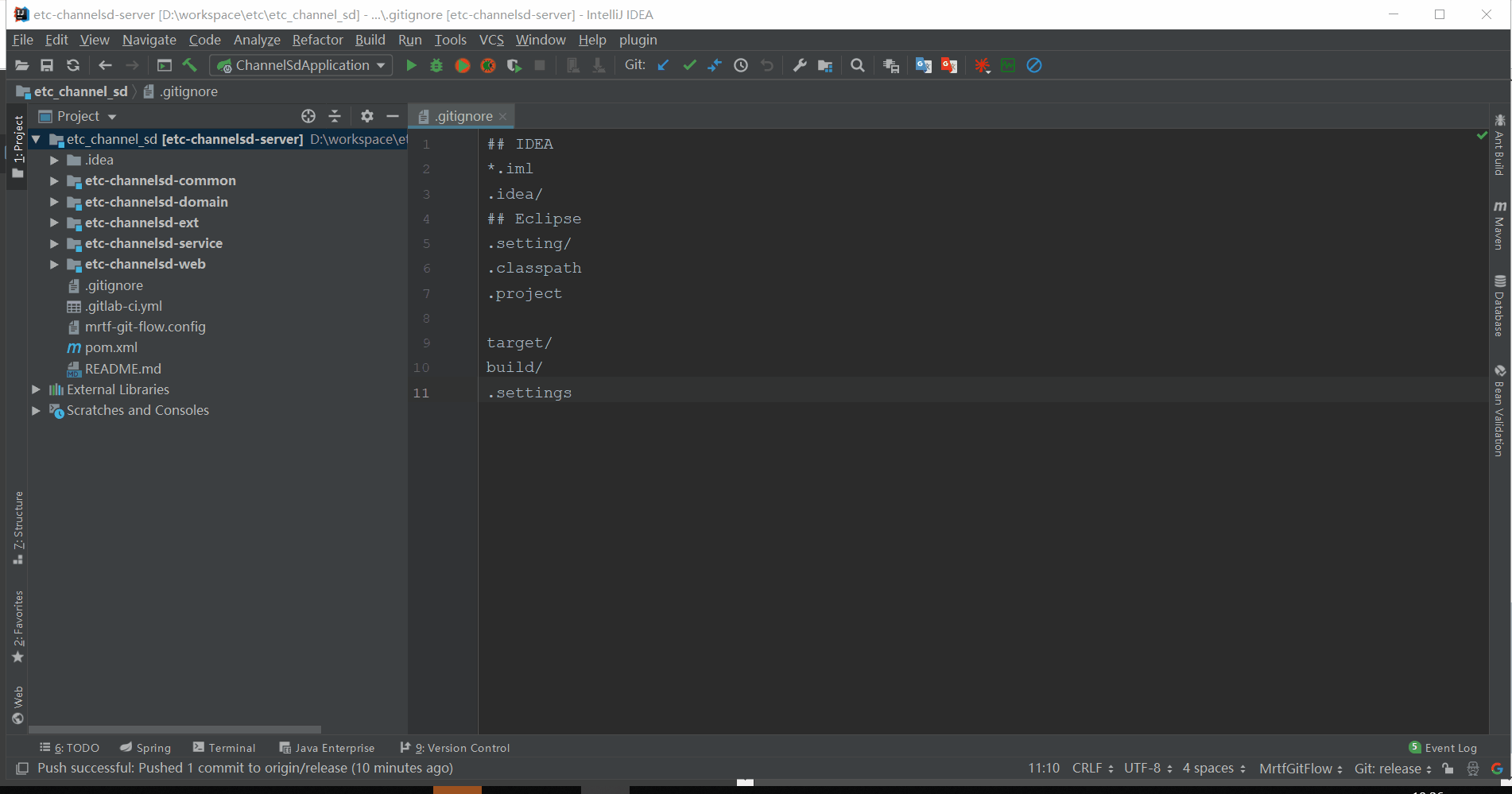The width and height of the screenshot is (1512, 794).
Task: Expand the etc-channelsd-service module folder
Action: pyautogui.click(x=54, y=244)
